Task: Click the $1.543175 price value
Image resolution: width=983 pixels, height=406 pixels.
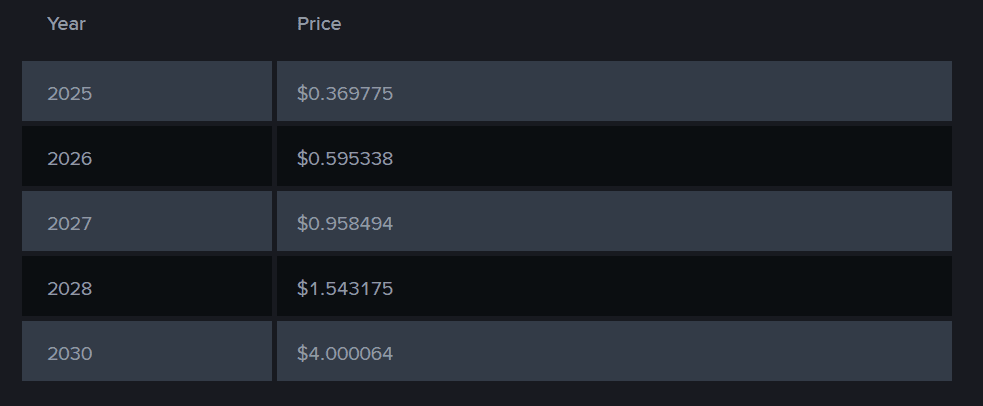Action: 345,288
